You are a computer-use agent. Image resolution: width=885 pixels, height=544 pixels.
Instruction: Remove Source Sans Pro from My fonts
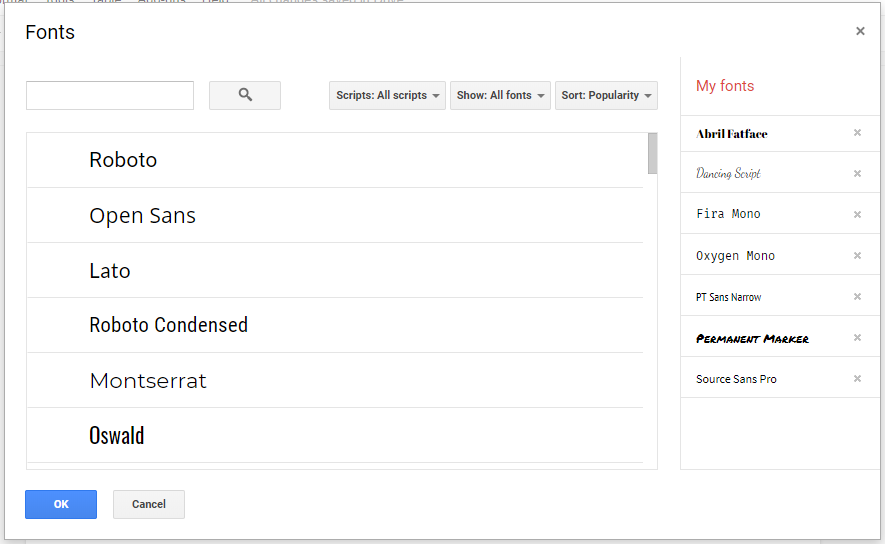(857, 379)
